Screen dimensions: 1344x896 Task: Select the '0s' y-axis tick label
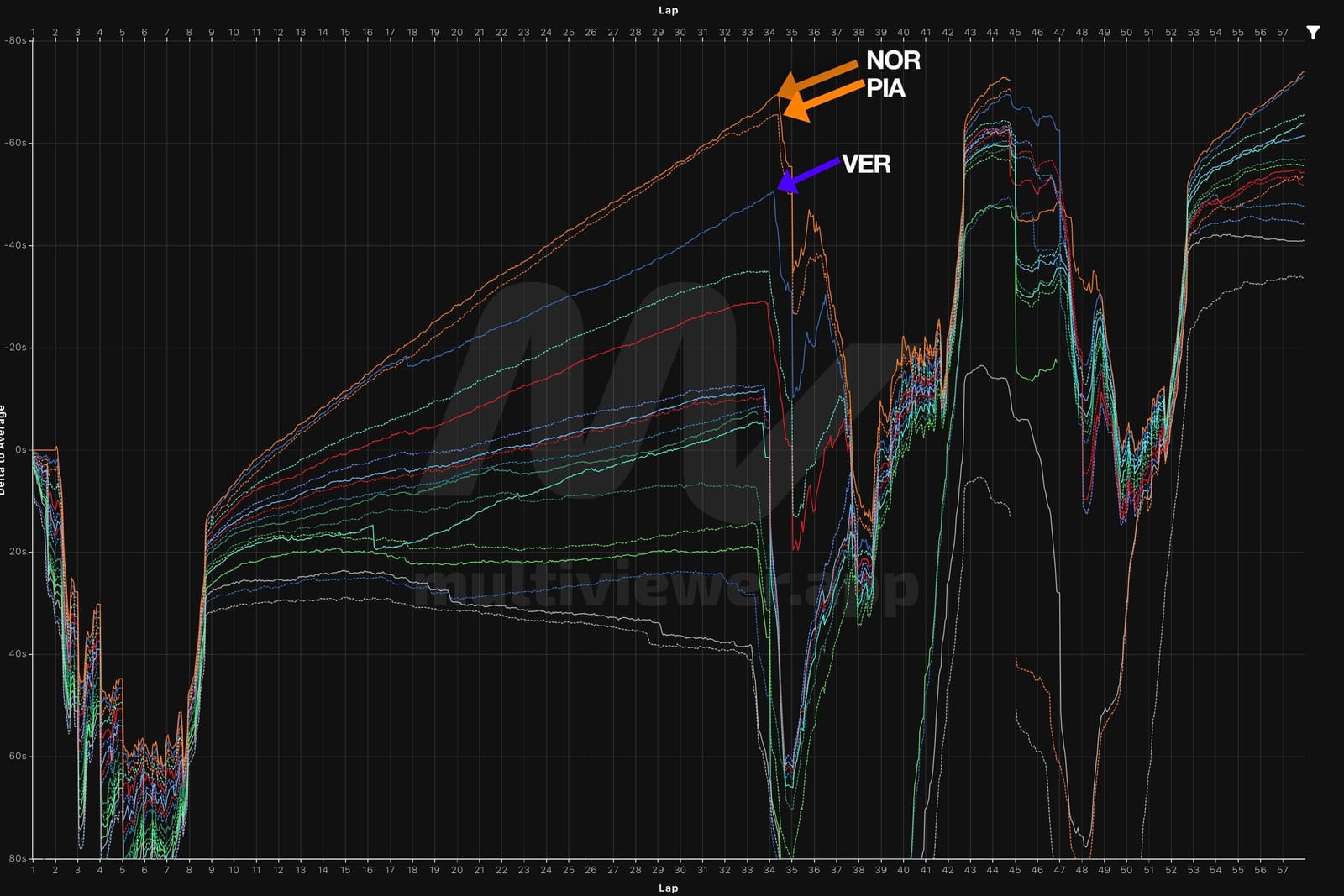pos(20,449)
